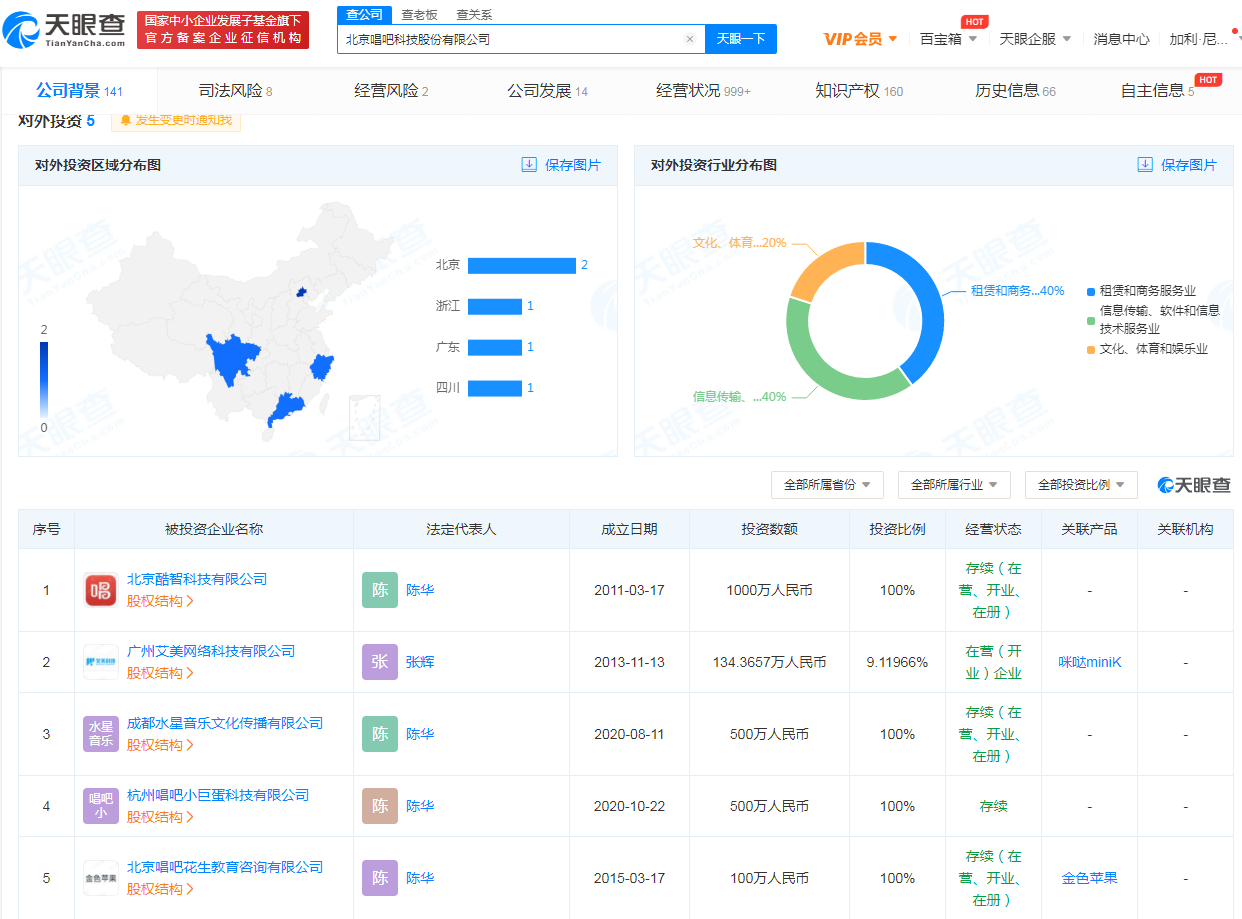Click the 水星音乐 company logo
Image resolution: width=1242 pixels, height=919 pixels.
pyautogui.click(x=101, y=734)
